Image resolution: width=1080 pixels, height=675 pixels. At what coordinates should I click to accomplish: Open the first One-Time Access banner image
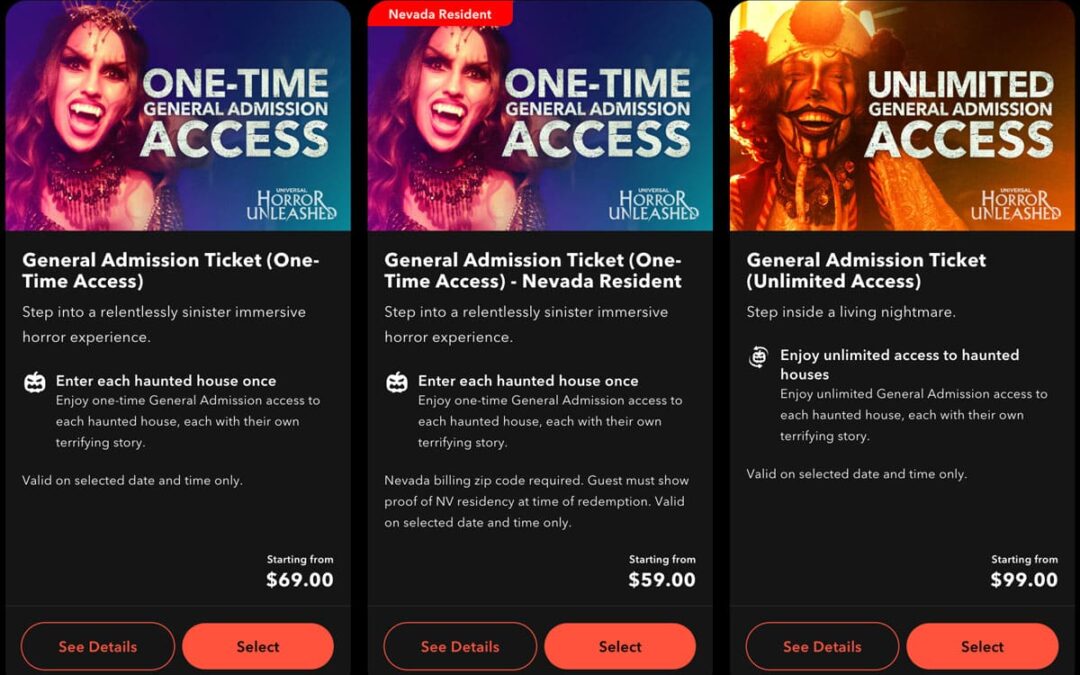(x=178, y=115)
